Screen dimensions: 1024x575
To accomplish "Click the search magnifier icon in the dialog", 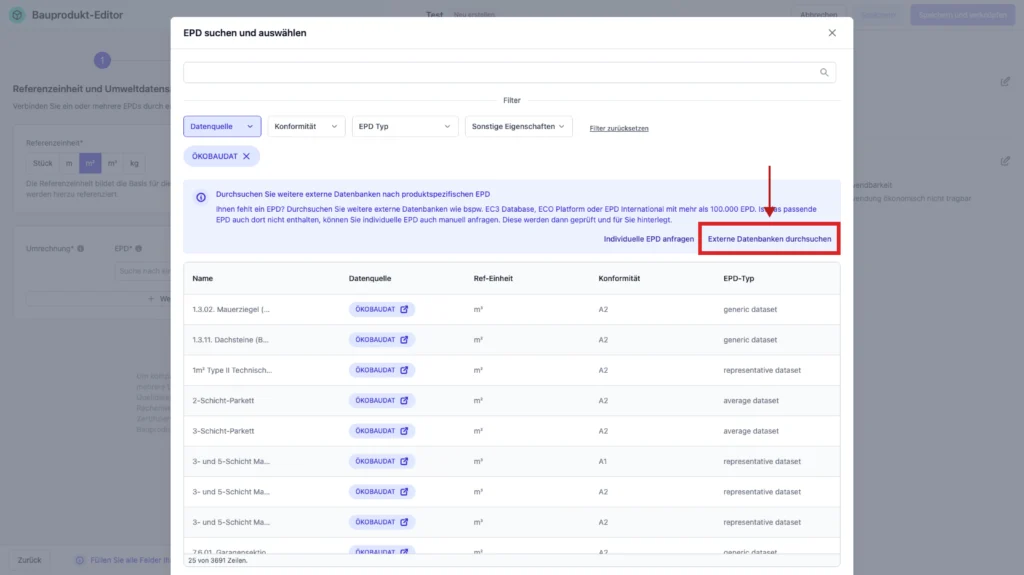I will [x=824, y=73].
